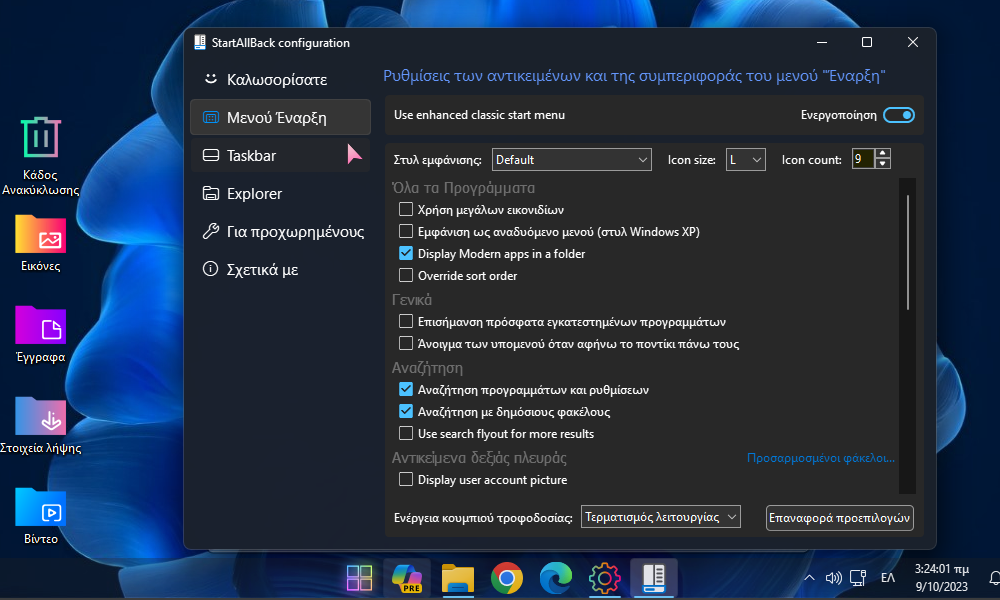
Task: Switch to the Taskbar settings section
Action: pyautogui.click(x=280, y=156)
